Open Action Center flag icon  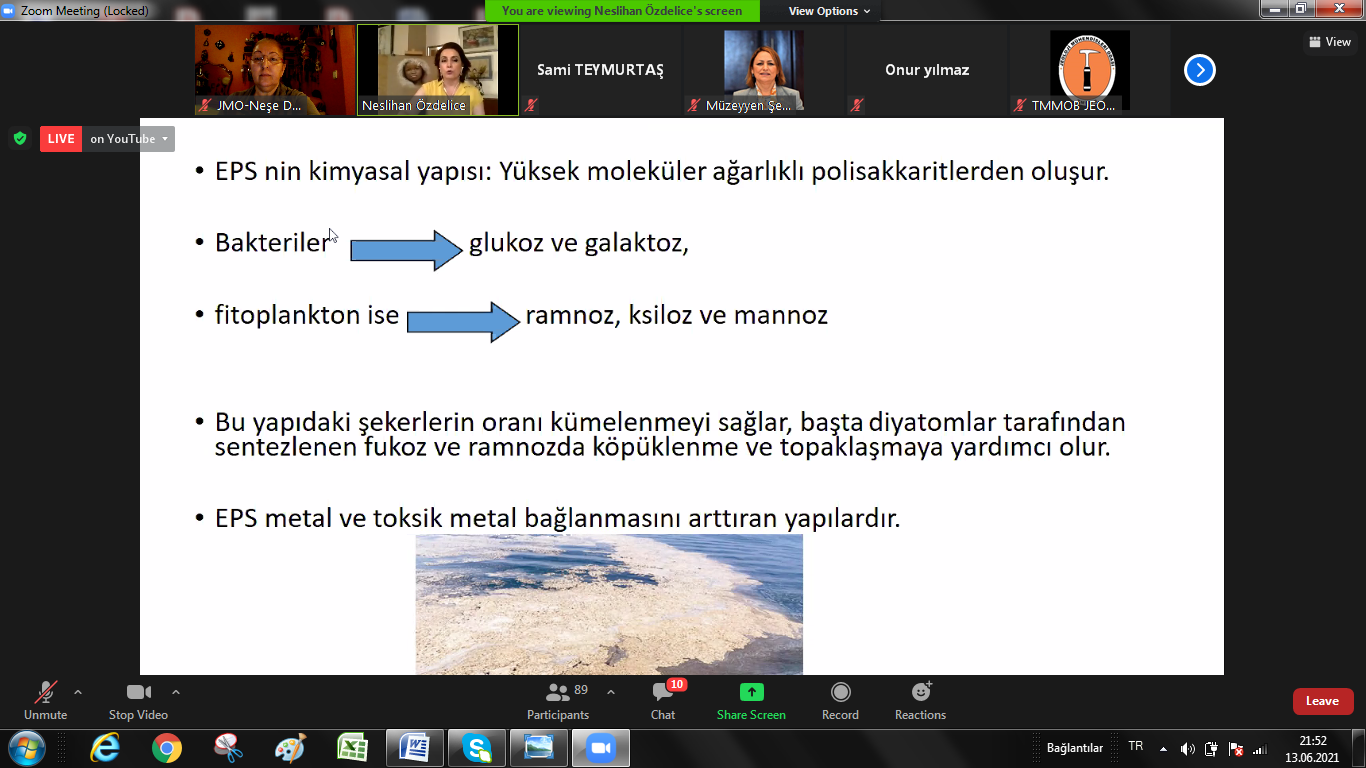pos(1236,748)
